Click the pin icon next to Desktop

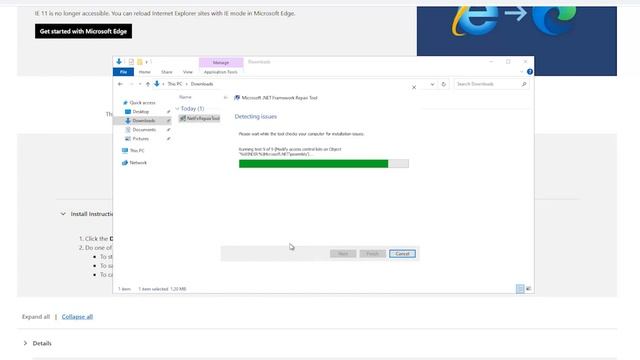tap(168, 111)
